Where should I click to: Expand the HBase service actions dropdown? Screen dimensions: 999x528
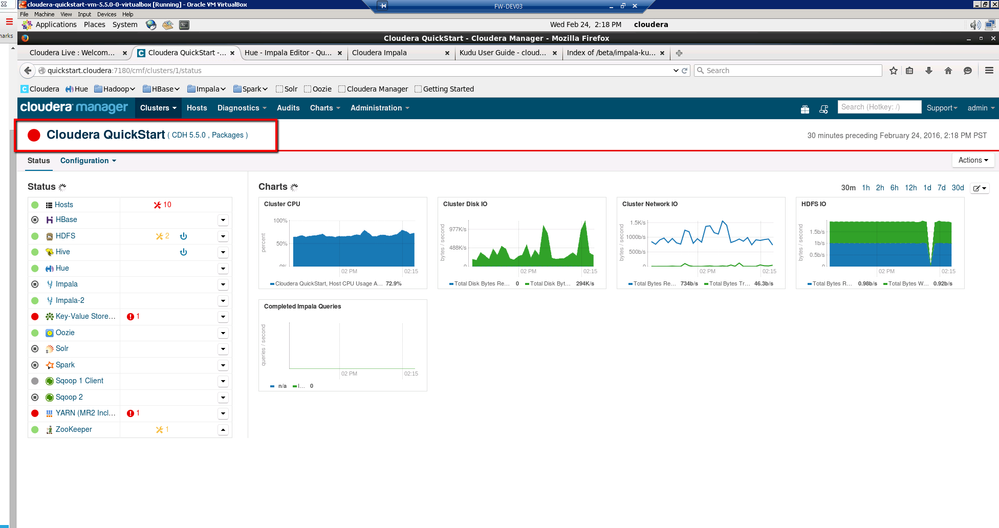223,220
